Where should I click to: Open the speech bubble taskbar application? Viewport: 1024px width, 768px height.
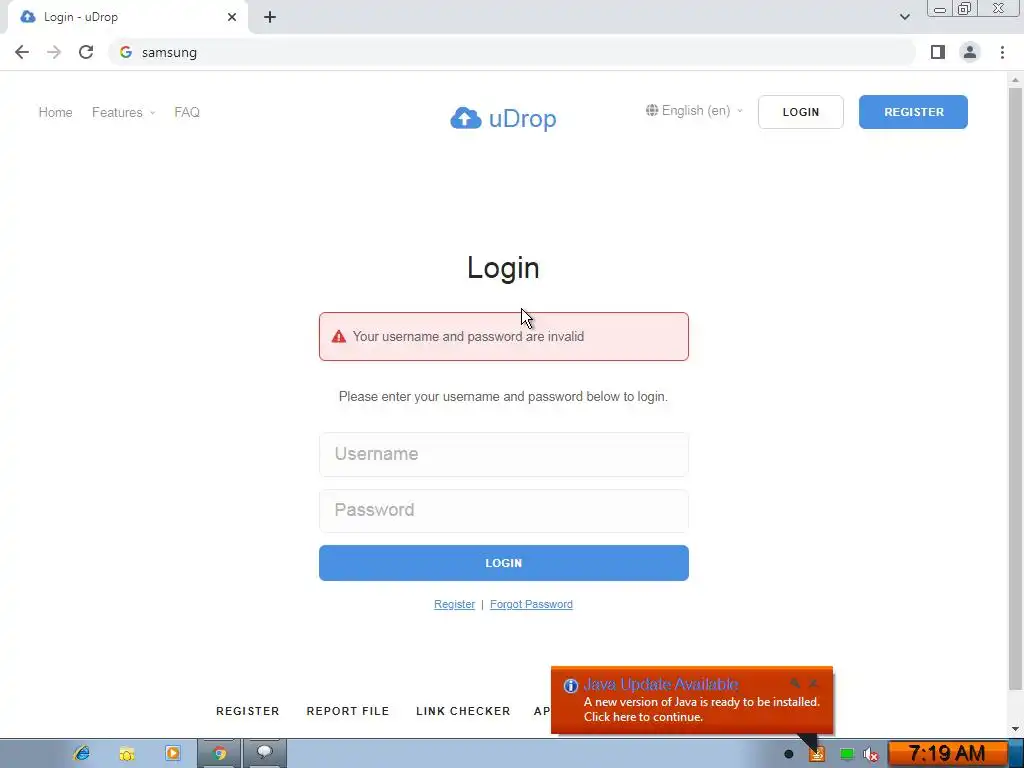(264, 754)
